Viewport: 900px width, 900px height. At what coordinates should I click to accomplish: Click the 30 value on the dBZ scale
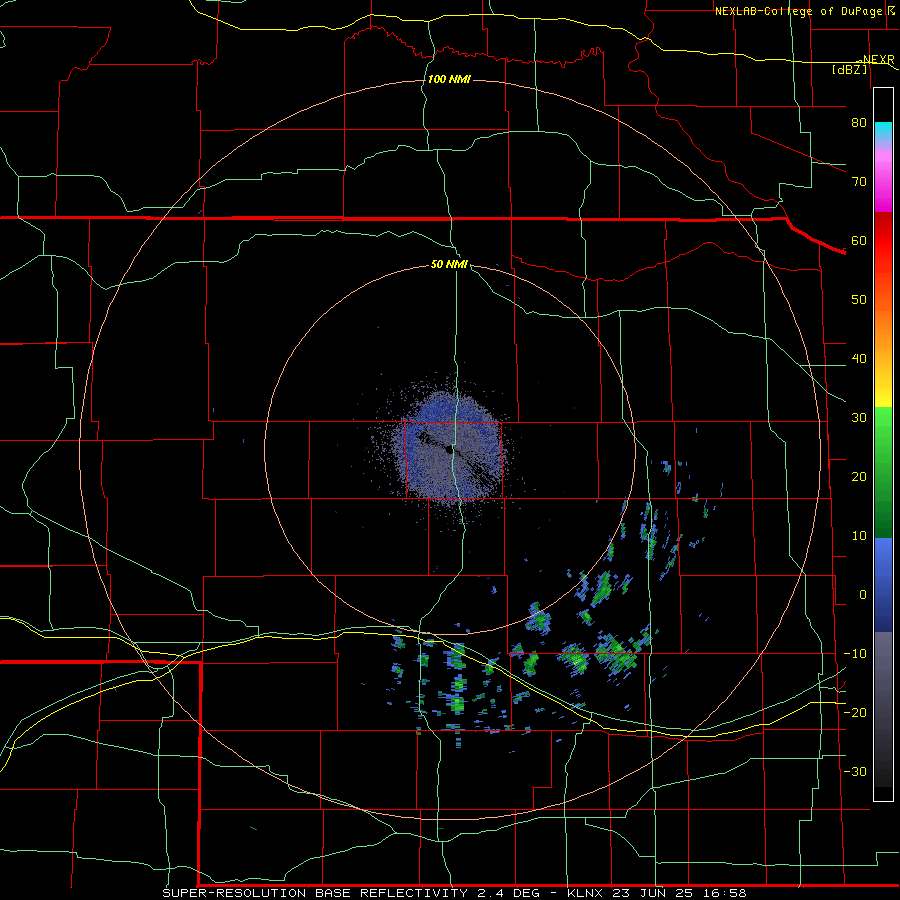[859, 418]
